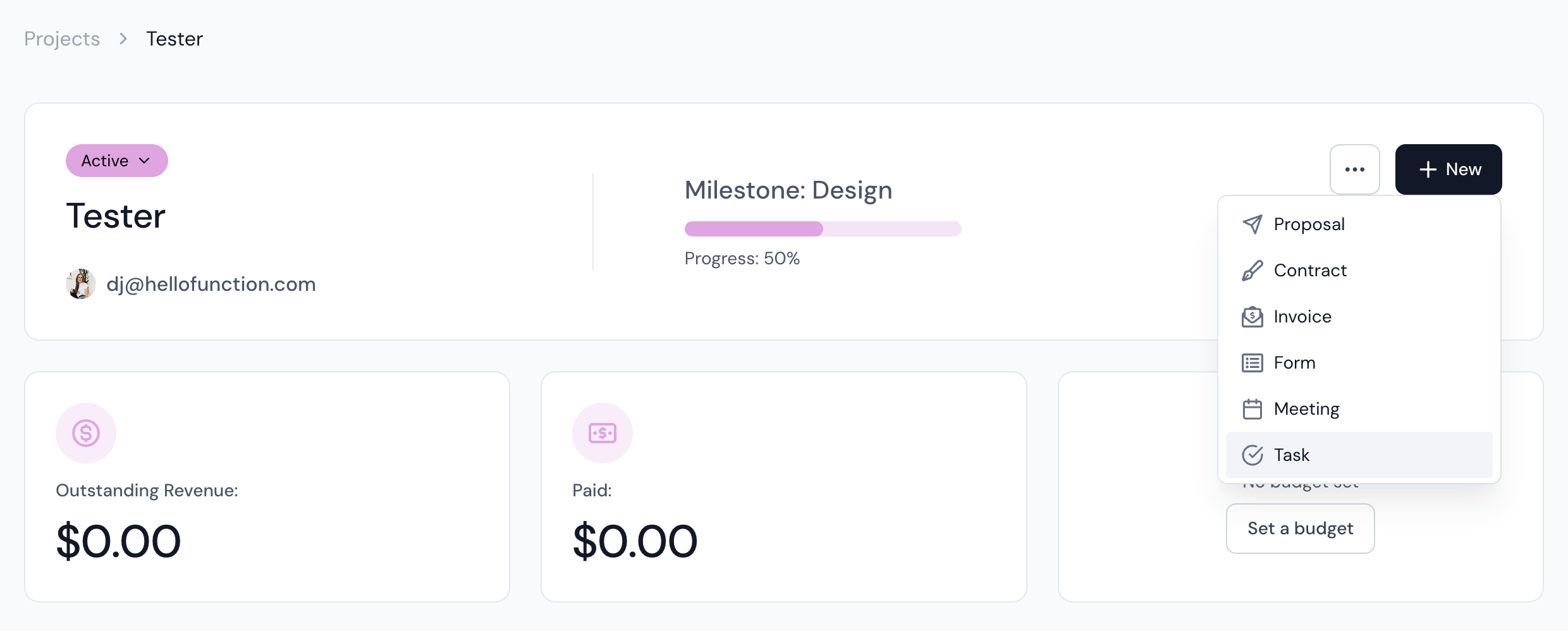The image size is (1568, 631).
Task: Click the Proposal paper-plane icon
Action: (x=1252, y=224)
